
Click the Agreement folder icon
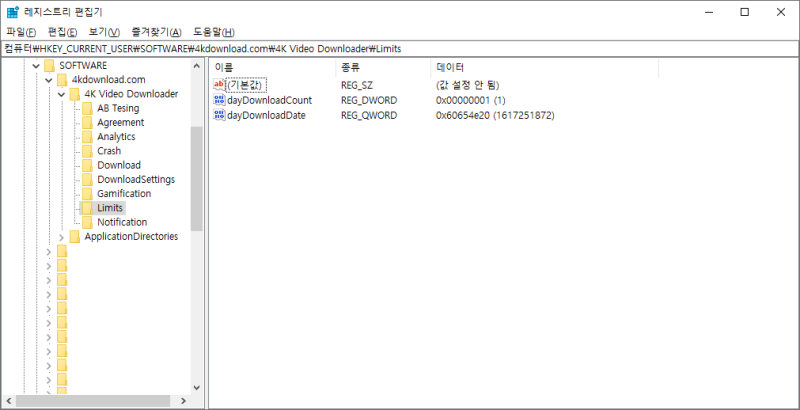[x=88, y=123]
